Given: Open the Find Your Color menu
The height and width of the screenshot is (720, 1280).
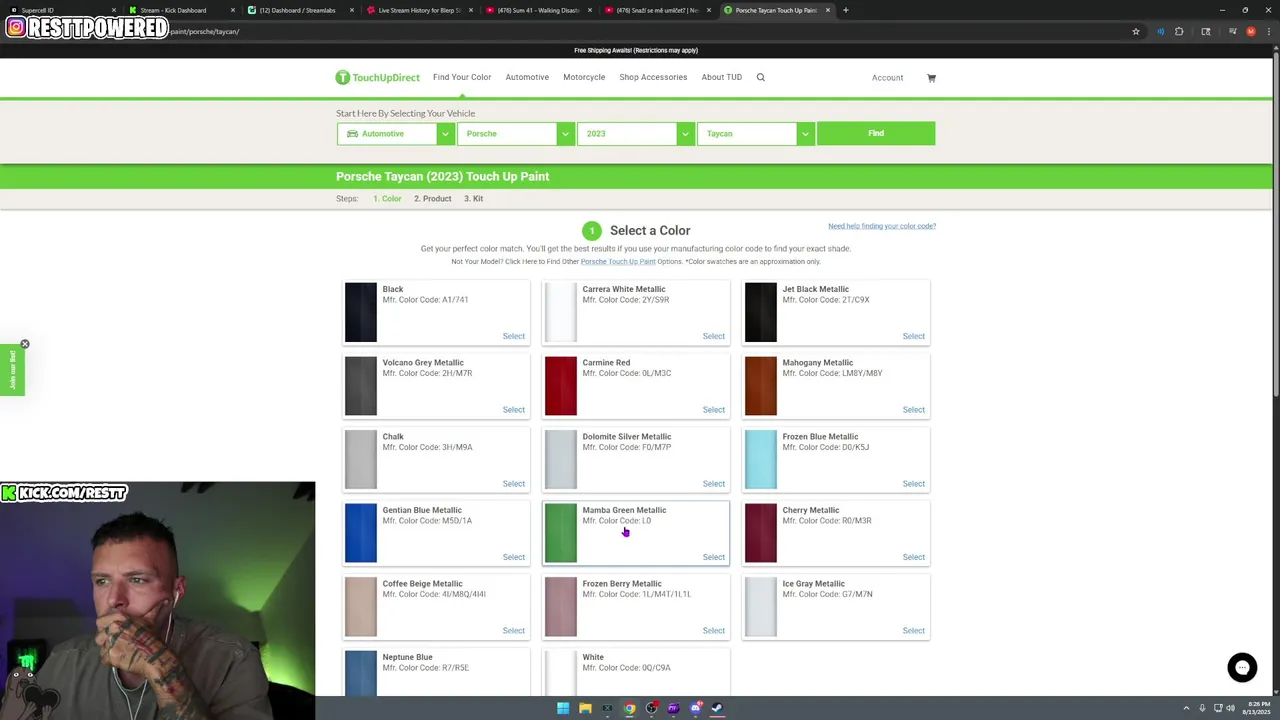Looking at the screenshot, I should [462, 77].
